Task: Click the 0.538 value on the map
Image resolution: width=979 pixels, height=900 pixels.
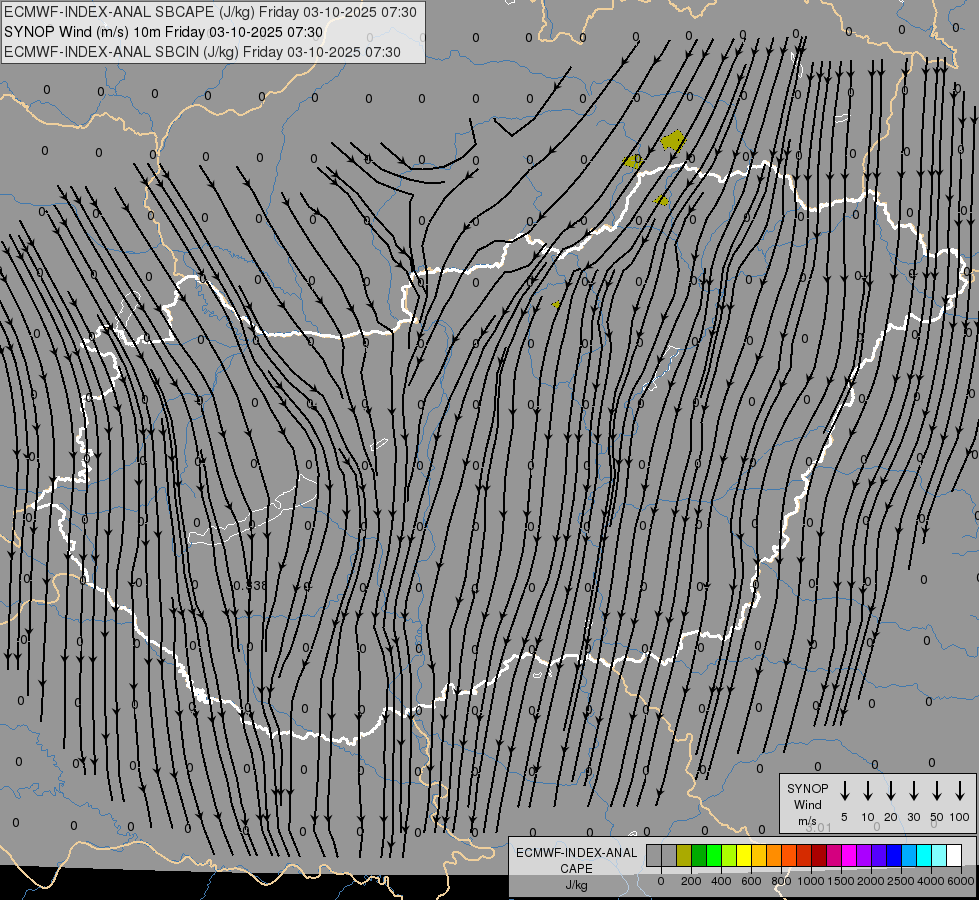Action: click(x=249, y=585)
